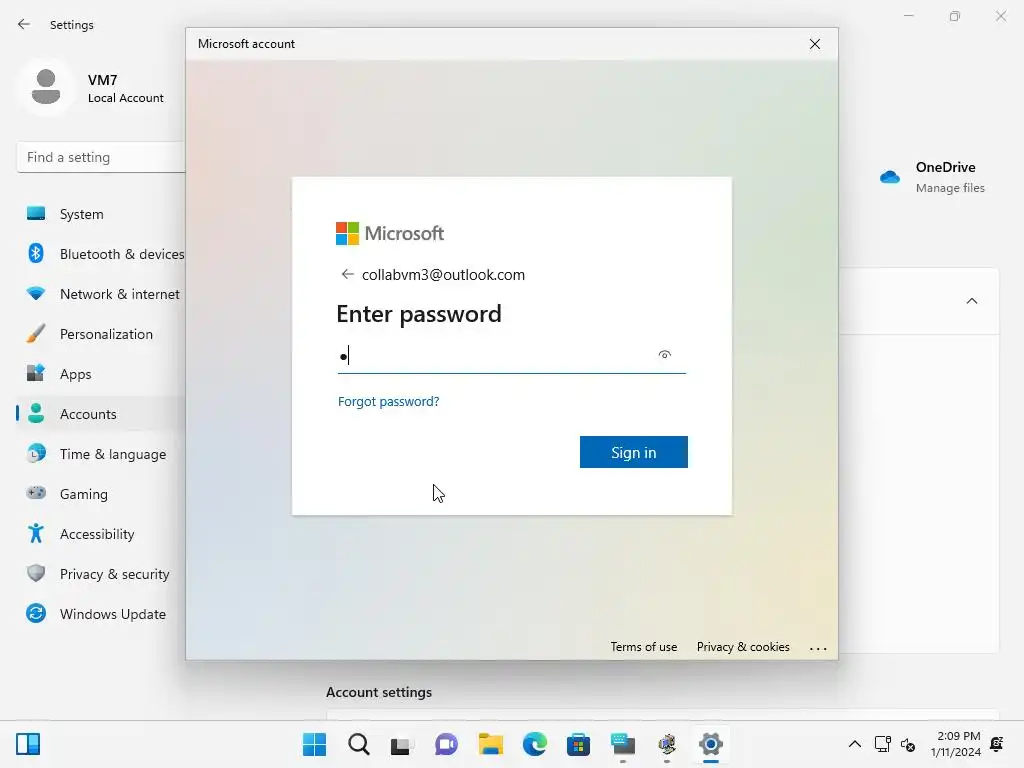1024x768 pixels.
Task: Open Personalization category
Action: [x=101, y=334]
